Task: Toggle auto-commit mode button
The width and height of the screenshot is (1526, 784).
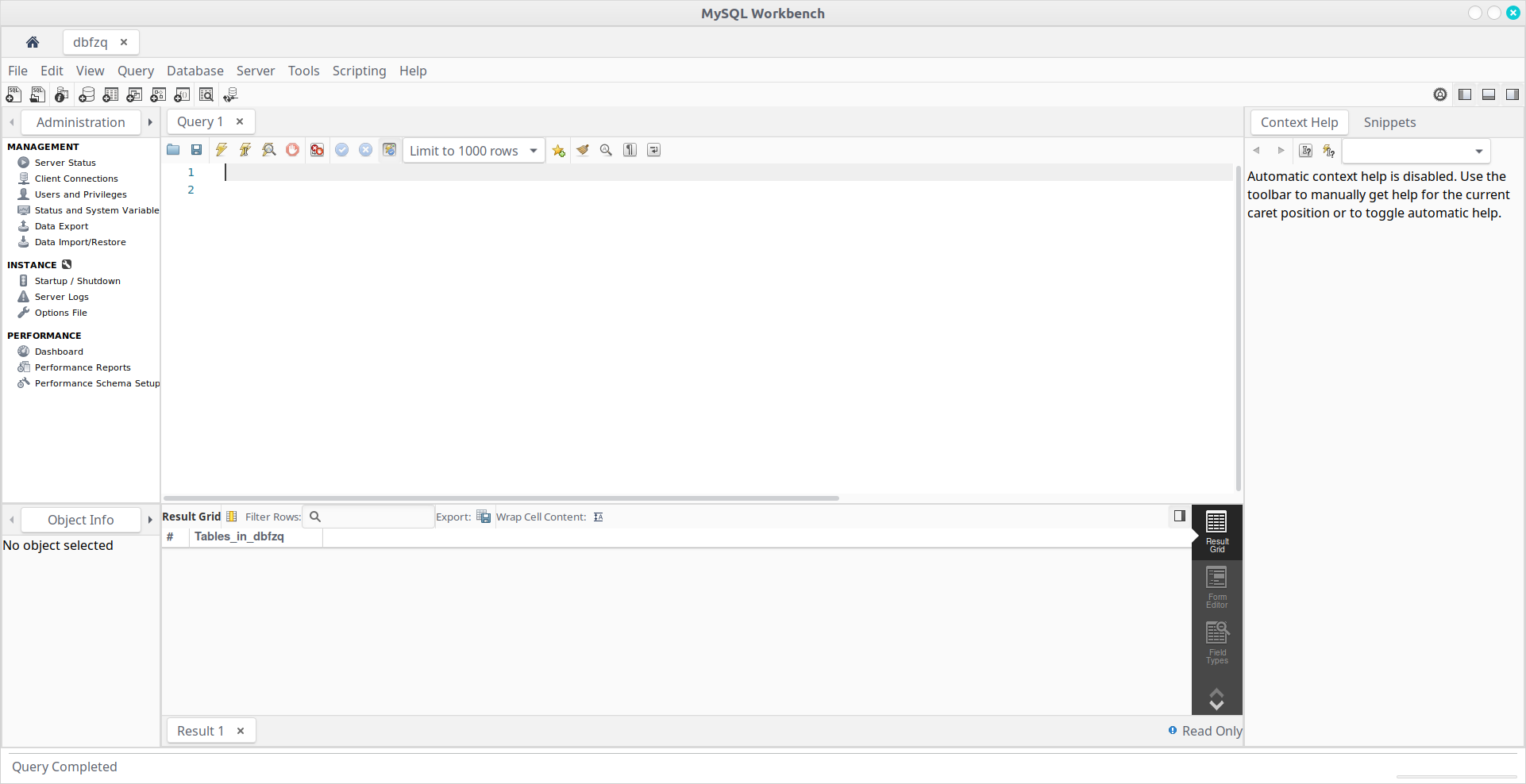Action: click(x=390, y=150)
